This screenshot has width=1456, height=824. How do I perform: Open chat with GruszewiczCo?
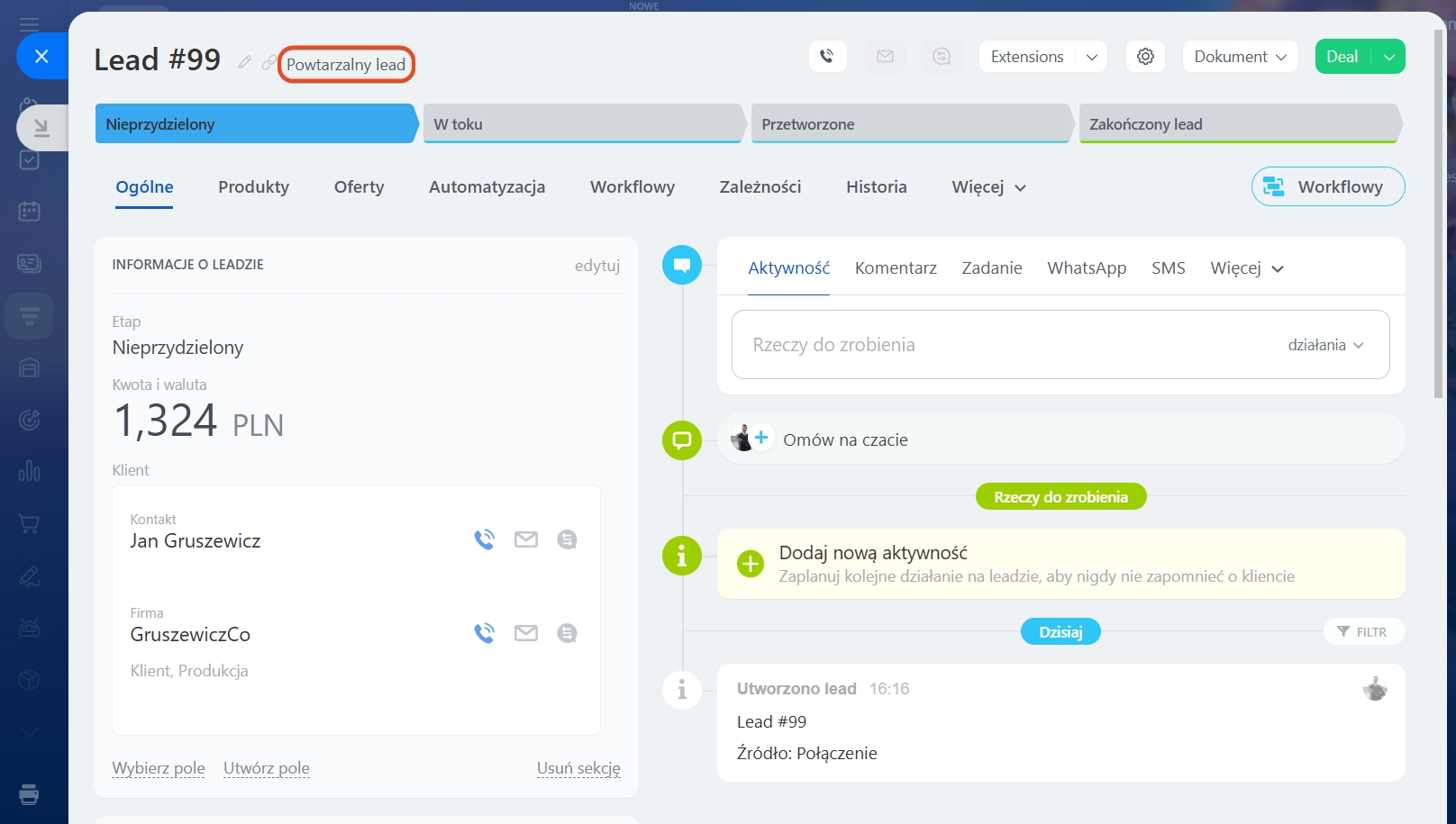pyautogui.click(x=567, y=633)
